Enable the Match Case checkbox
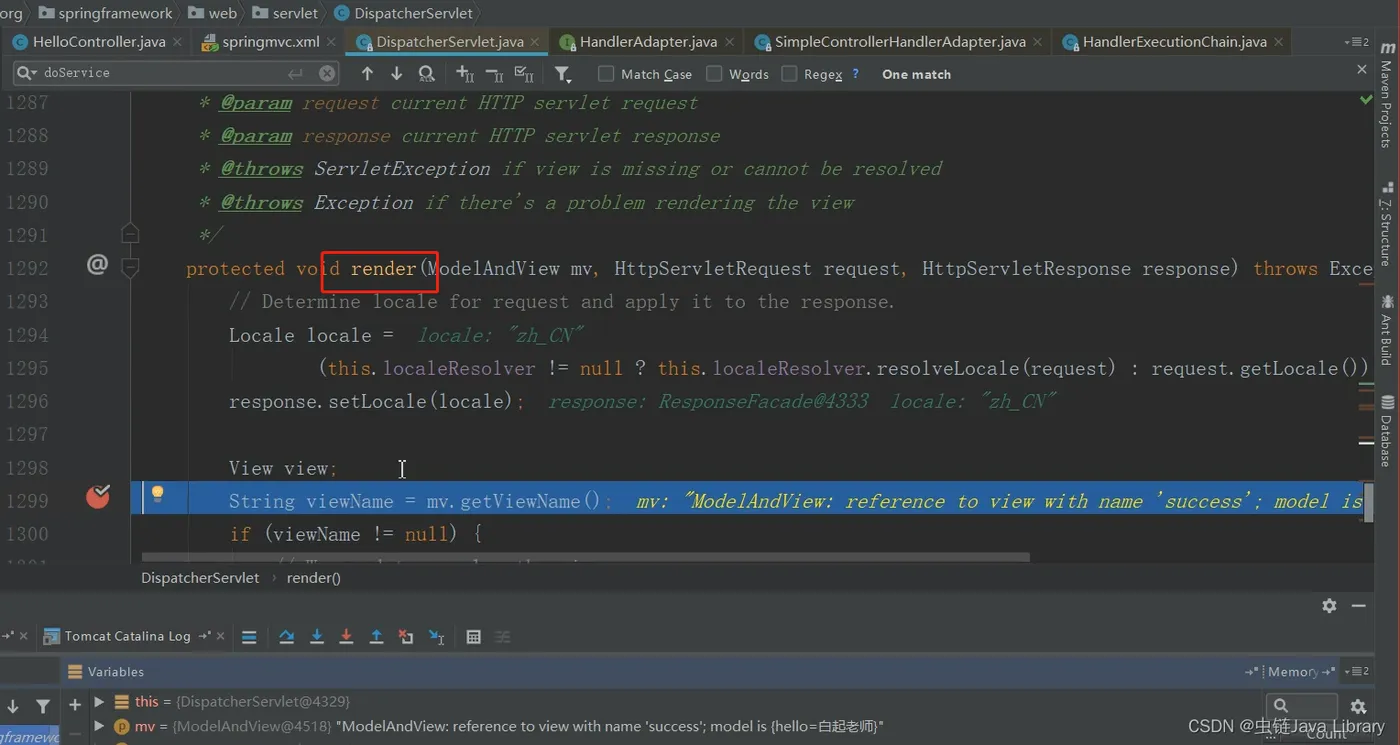Screen dimensions: 1400x745 [x=606, y=74]
